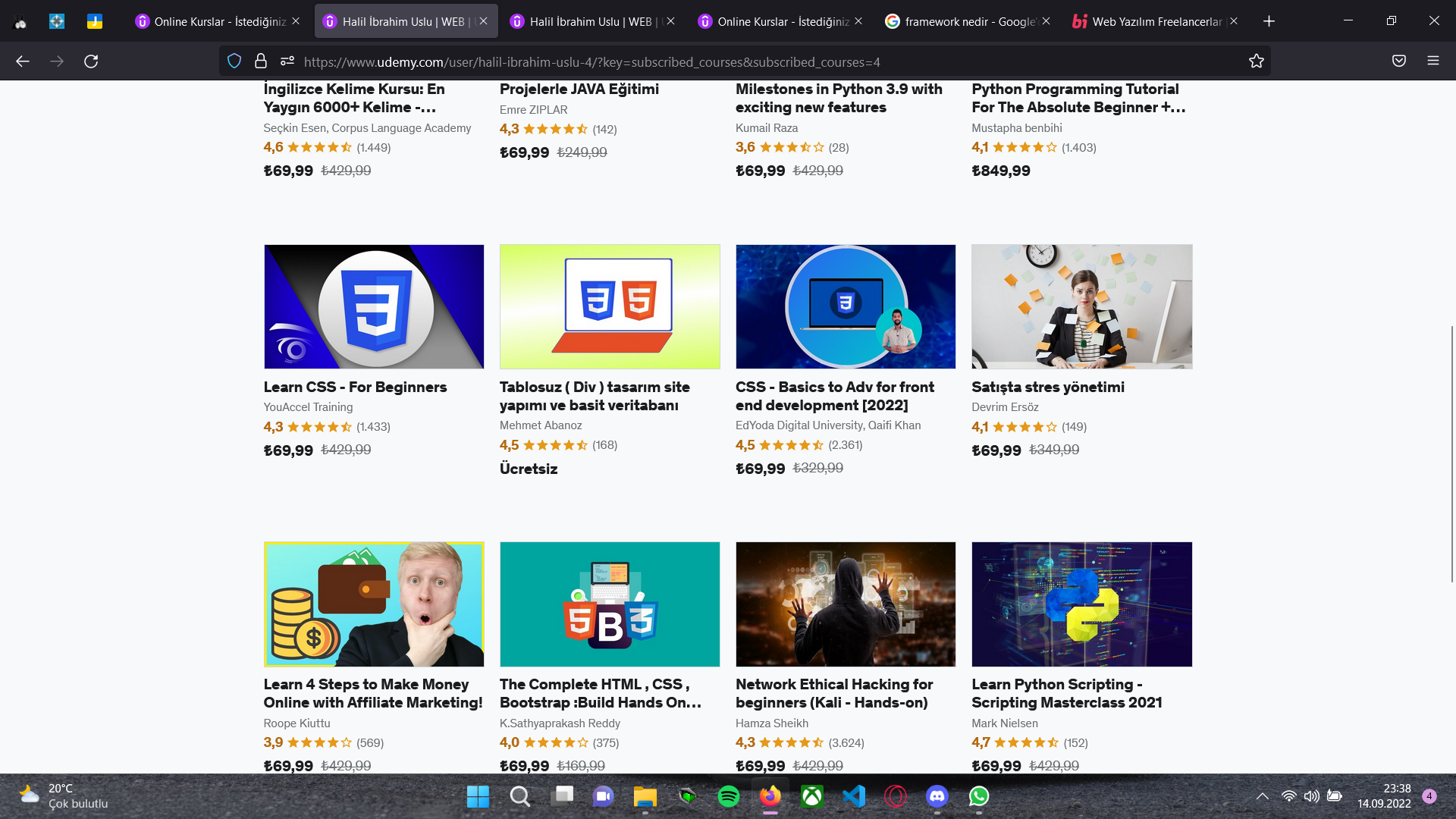Screen dimensions: 1456x819
Task: Open Python Programming Tutorial course title
Action: [1078, 98]
